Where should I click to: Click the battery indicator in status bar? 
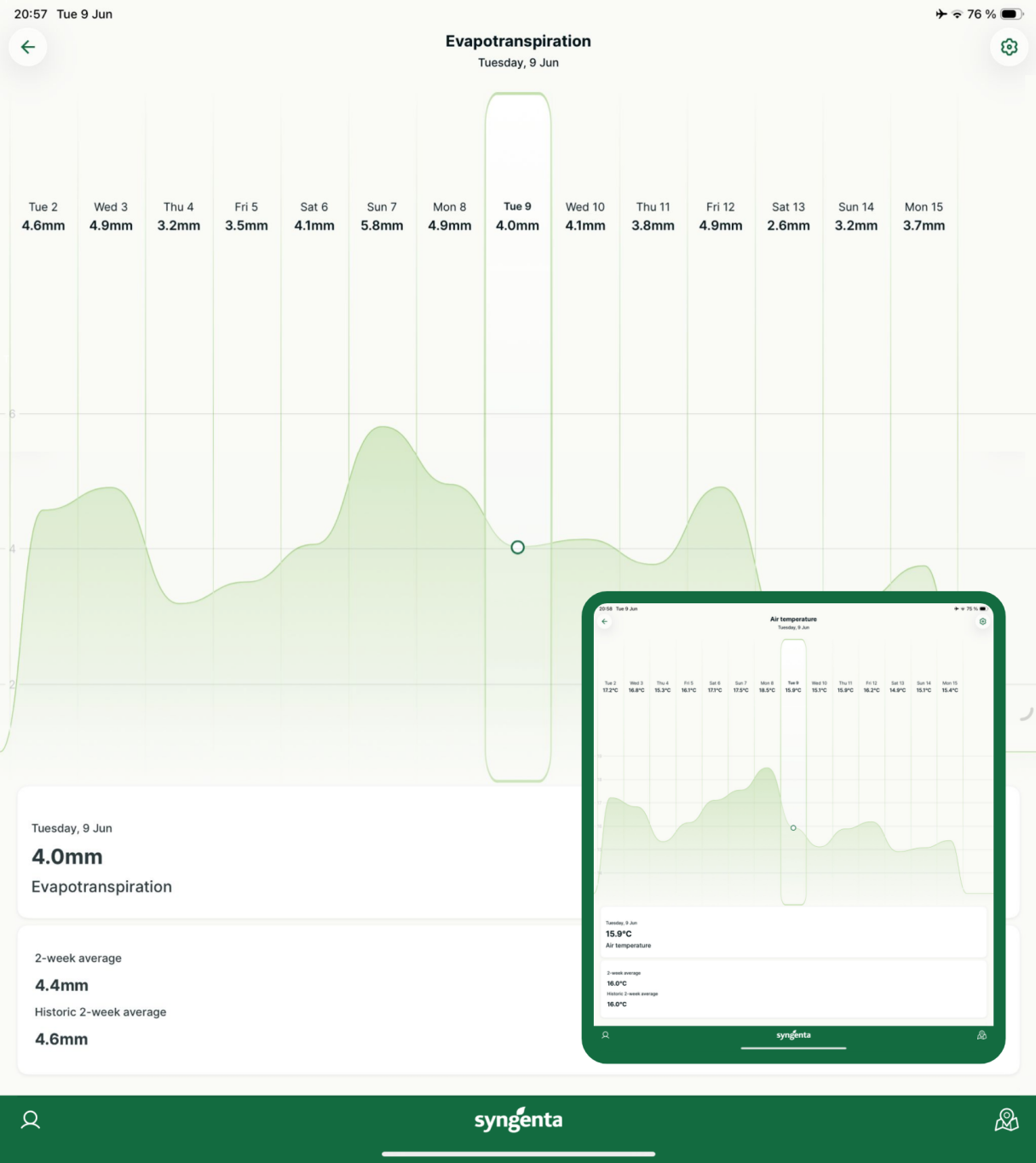(1011, 14)
